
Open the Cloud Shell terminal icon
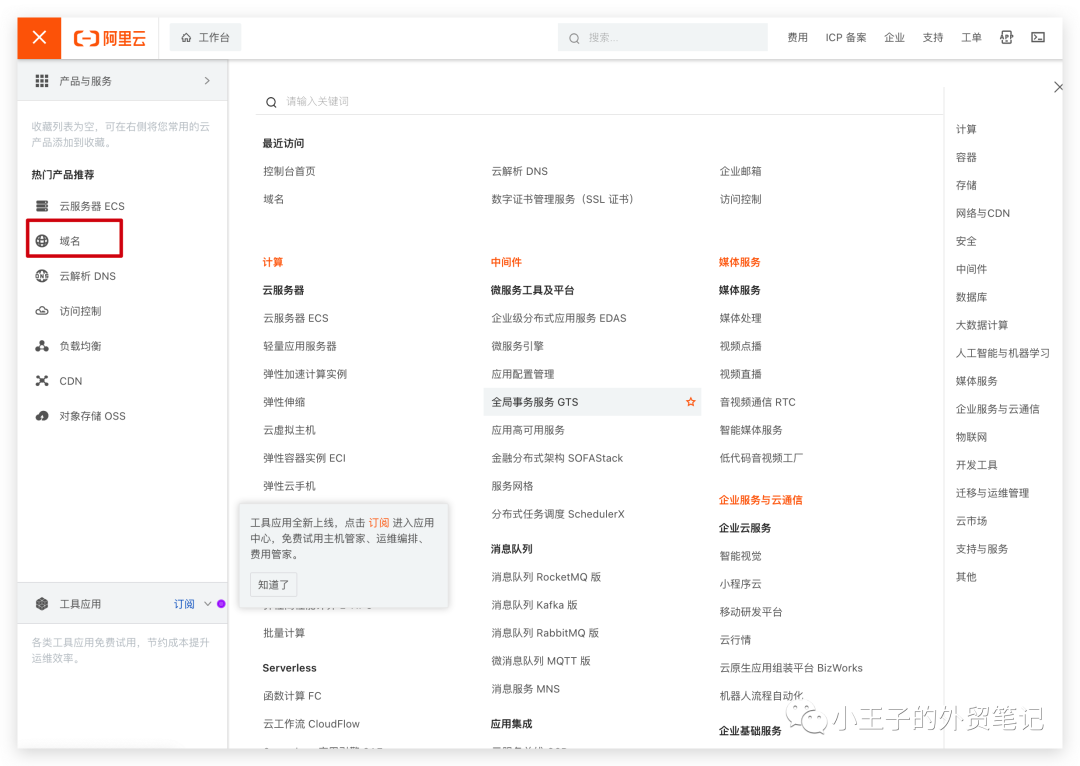[1038, 37]
